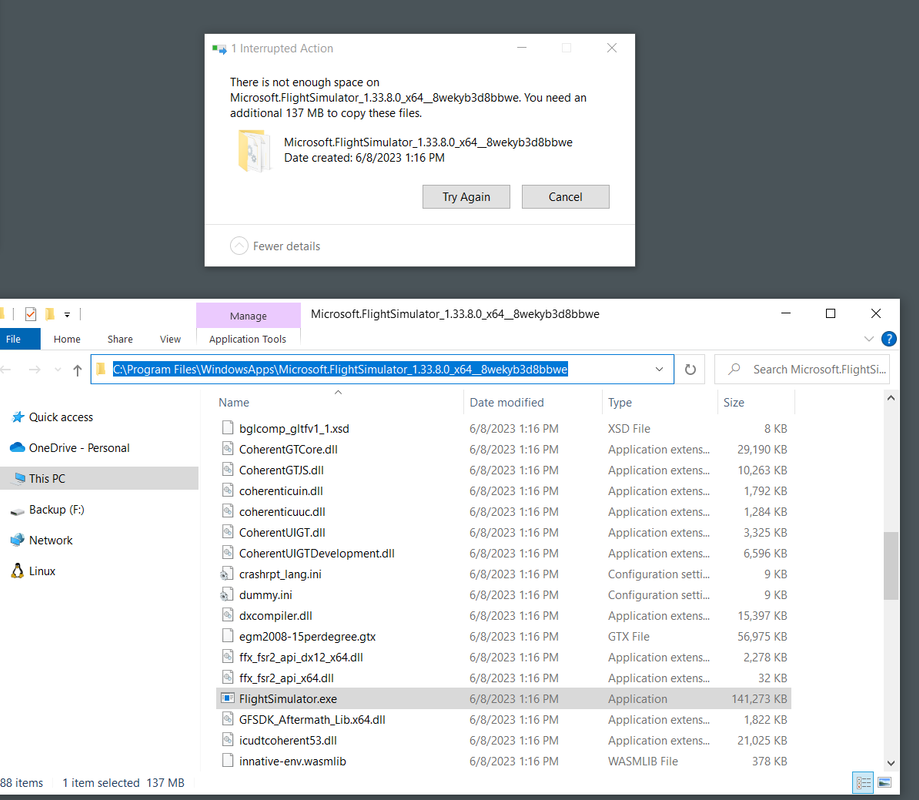919x800 pixels.
Task: Open Customize Quick Access Toolbar dropdown
Action: click(x=67, y=315)
